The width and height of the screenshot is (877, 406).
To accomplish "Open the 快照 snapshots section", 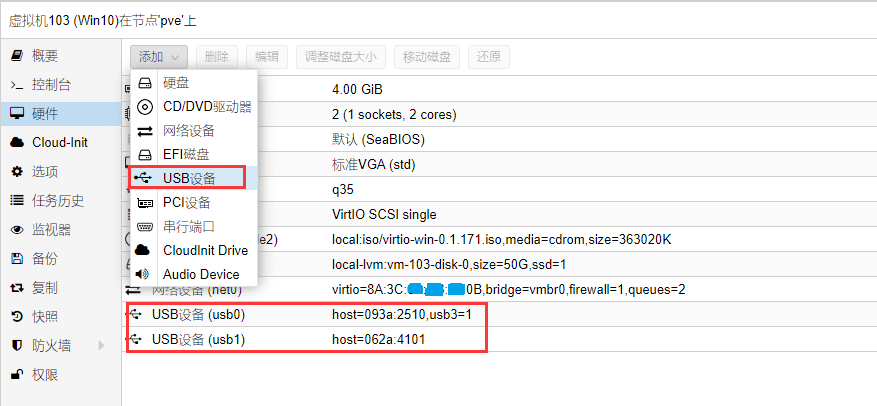I will pos(44,317).
